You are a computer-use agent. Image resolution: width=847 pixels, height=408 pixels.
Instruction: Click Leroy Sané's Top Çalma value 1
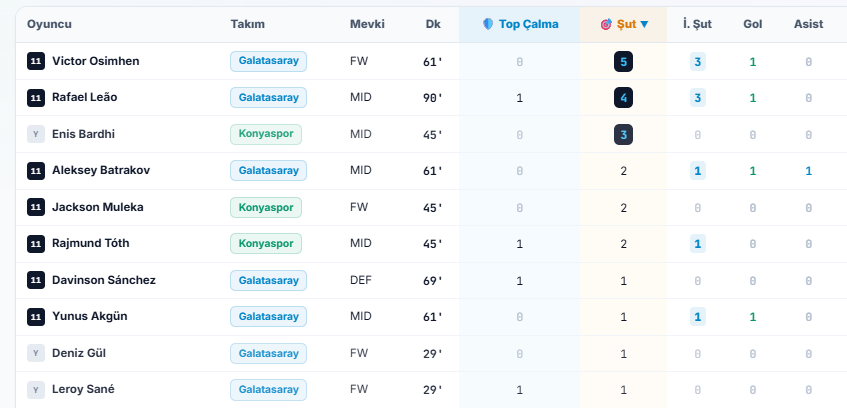pos(520,390)
